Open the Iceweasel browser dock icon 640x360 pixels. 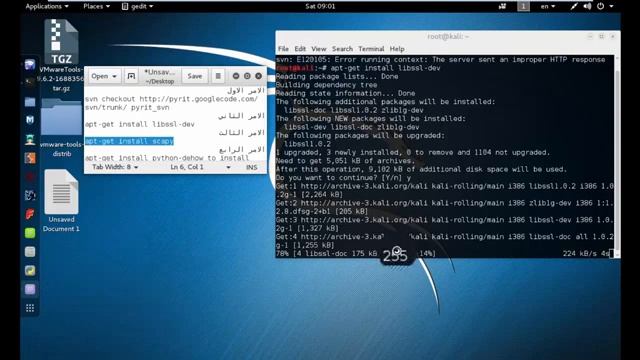click(x=30, y=65)
